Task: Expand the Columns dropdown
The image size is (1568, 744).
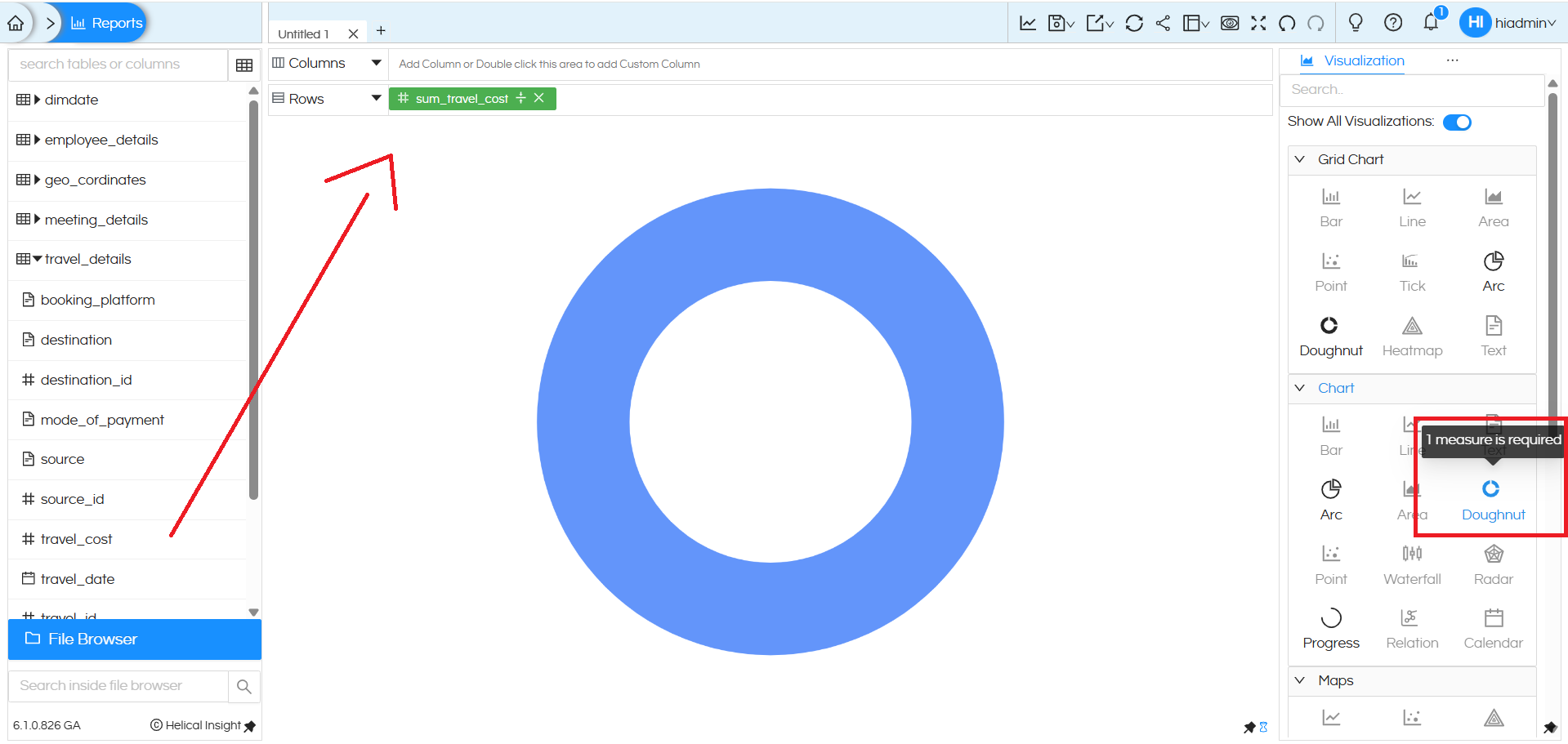Action: pyautogui.click(x=376, y=63)
